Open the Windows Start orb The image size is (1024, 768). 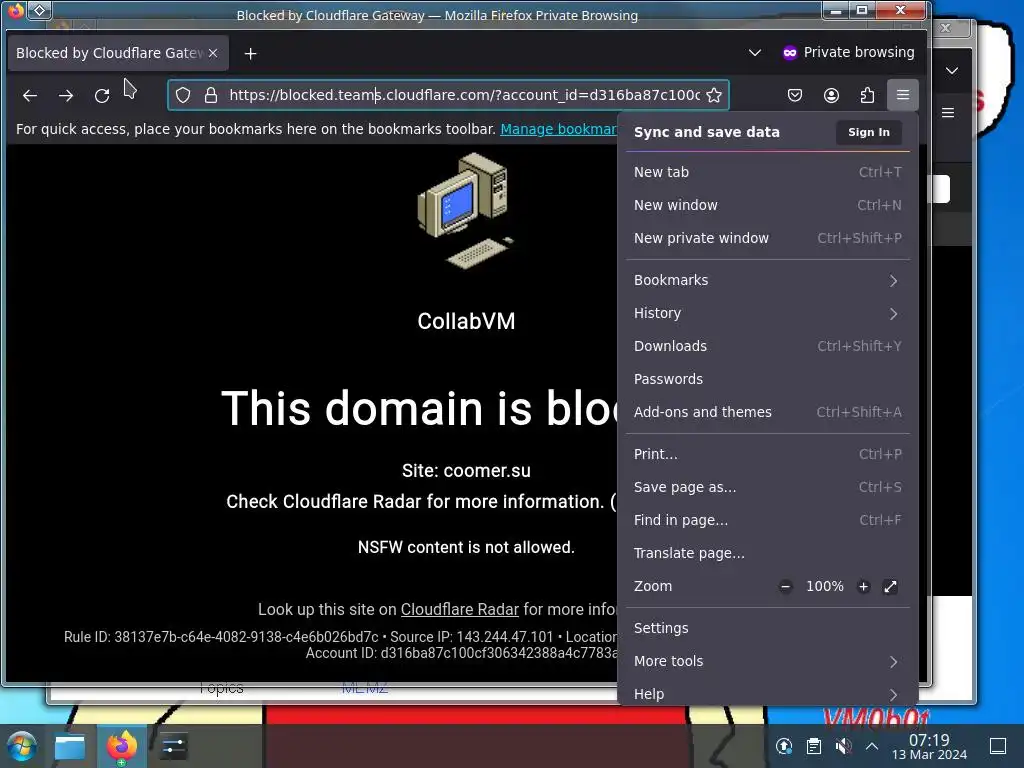click(22, 746)
